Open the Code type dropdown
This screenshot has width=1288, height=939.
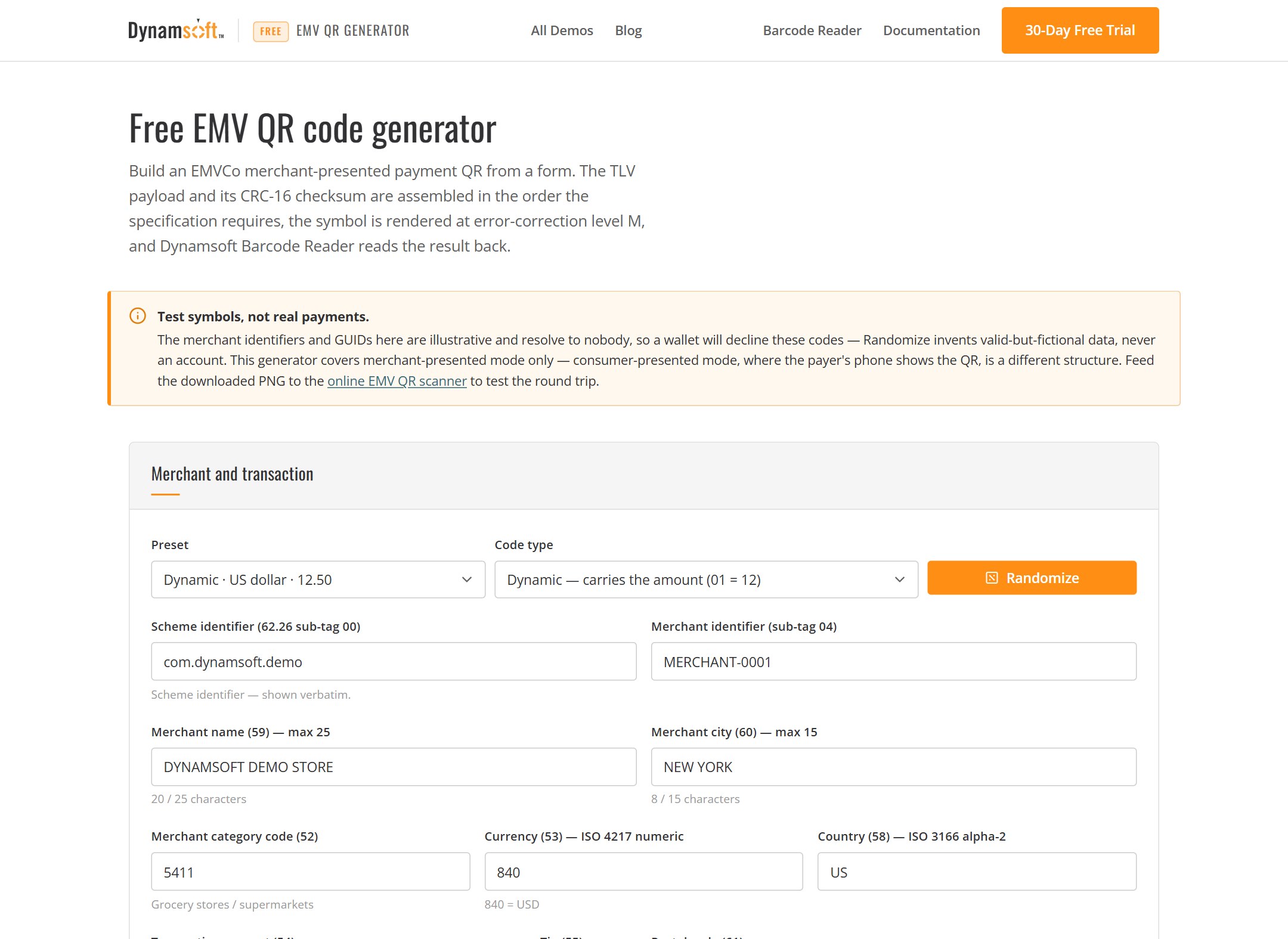pos(706,579)
